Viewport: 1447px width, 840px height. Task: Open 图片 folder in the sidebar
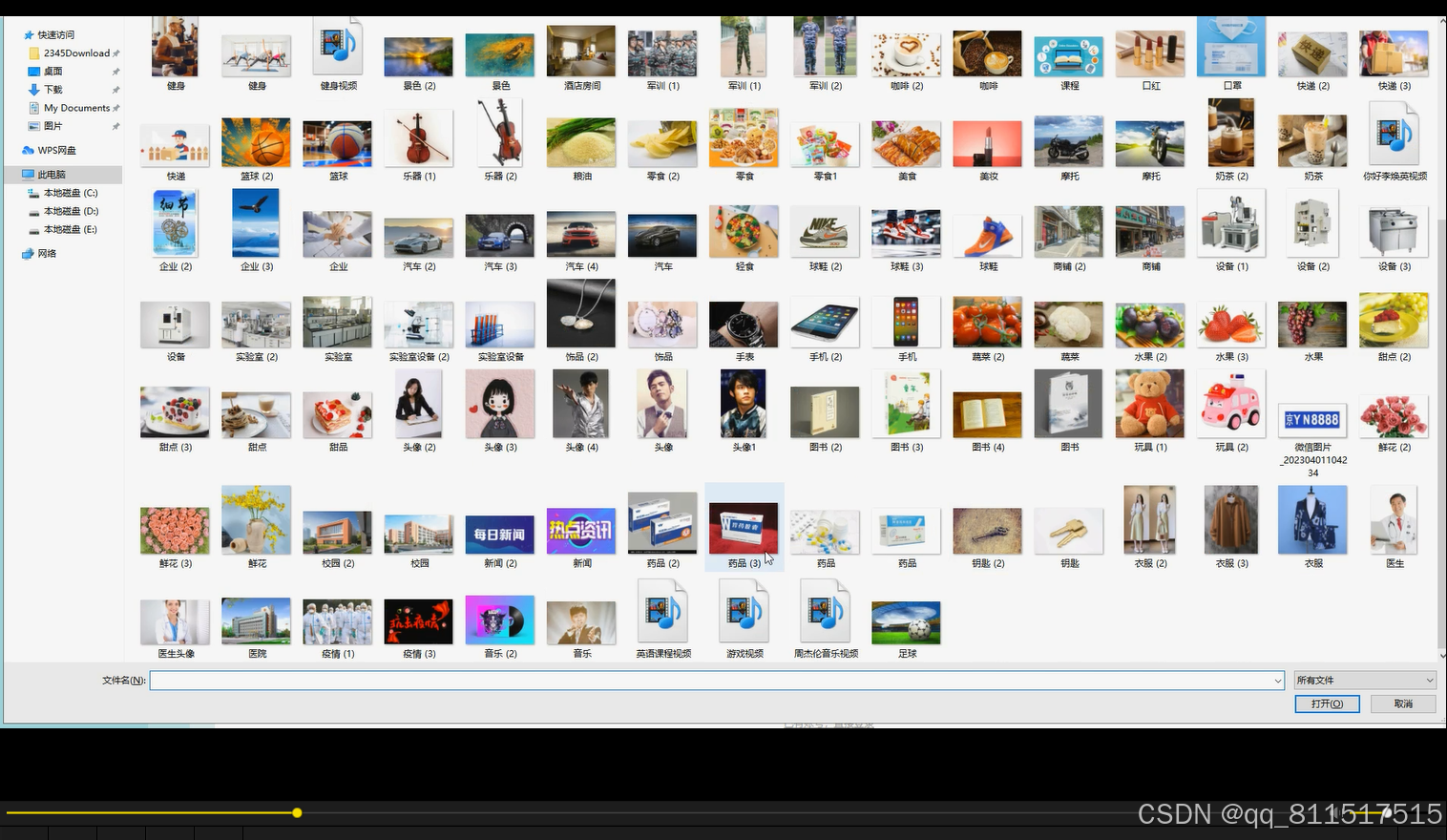click(x=52, y=126)
